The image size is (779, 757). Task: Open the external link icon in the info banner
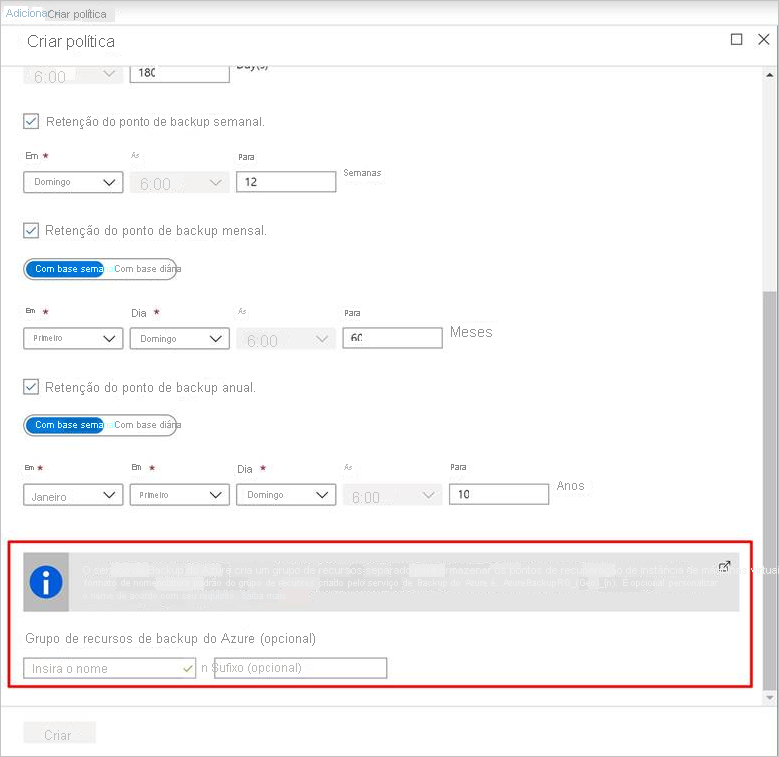coord(724,566)
